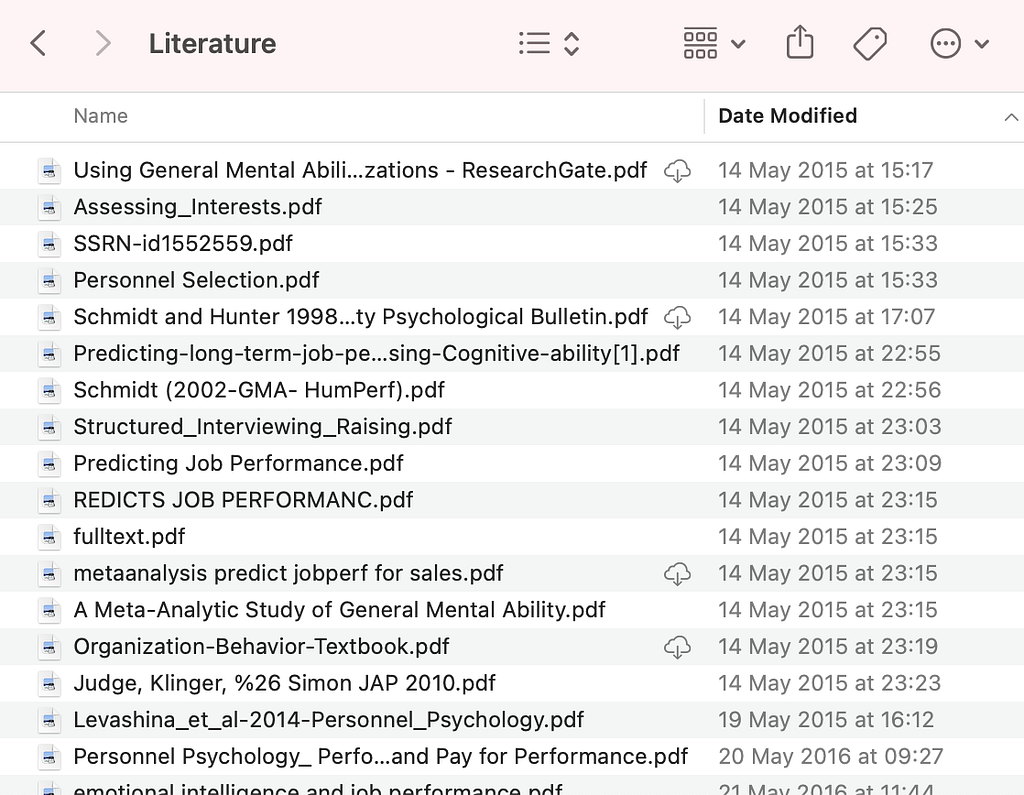Click the date 14 May 2015 at 23:23
This screenshot has width=1024, height=795.
pos(829,683)
